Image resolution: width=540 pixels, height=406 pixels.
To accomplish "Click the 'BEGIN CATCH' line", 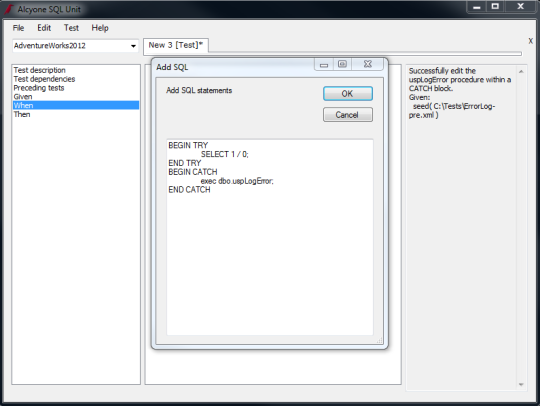I will 193,172.
